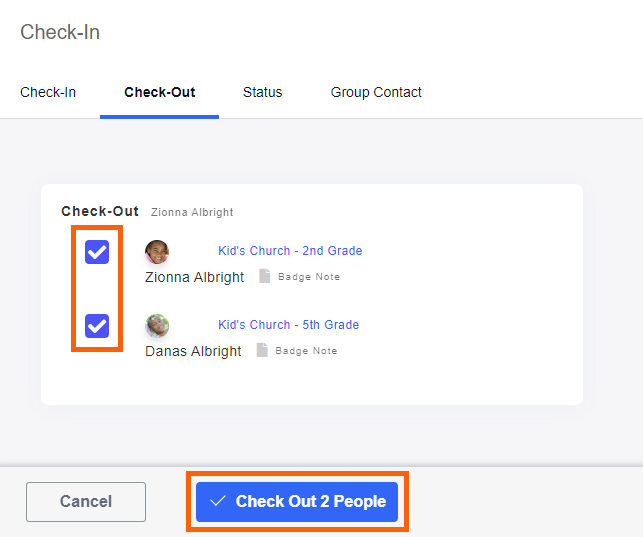Click the bold Check-Out card heading
Screen dimensions: 643x537
[100, 211]
